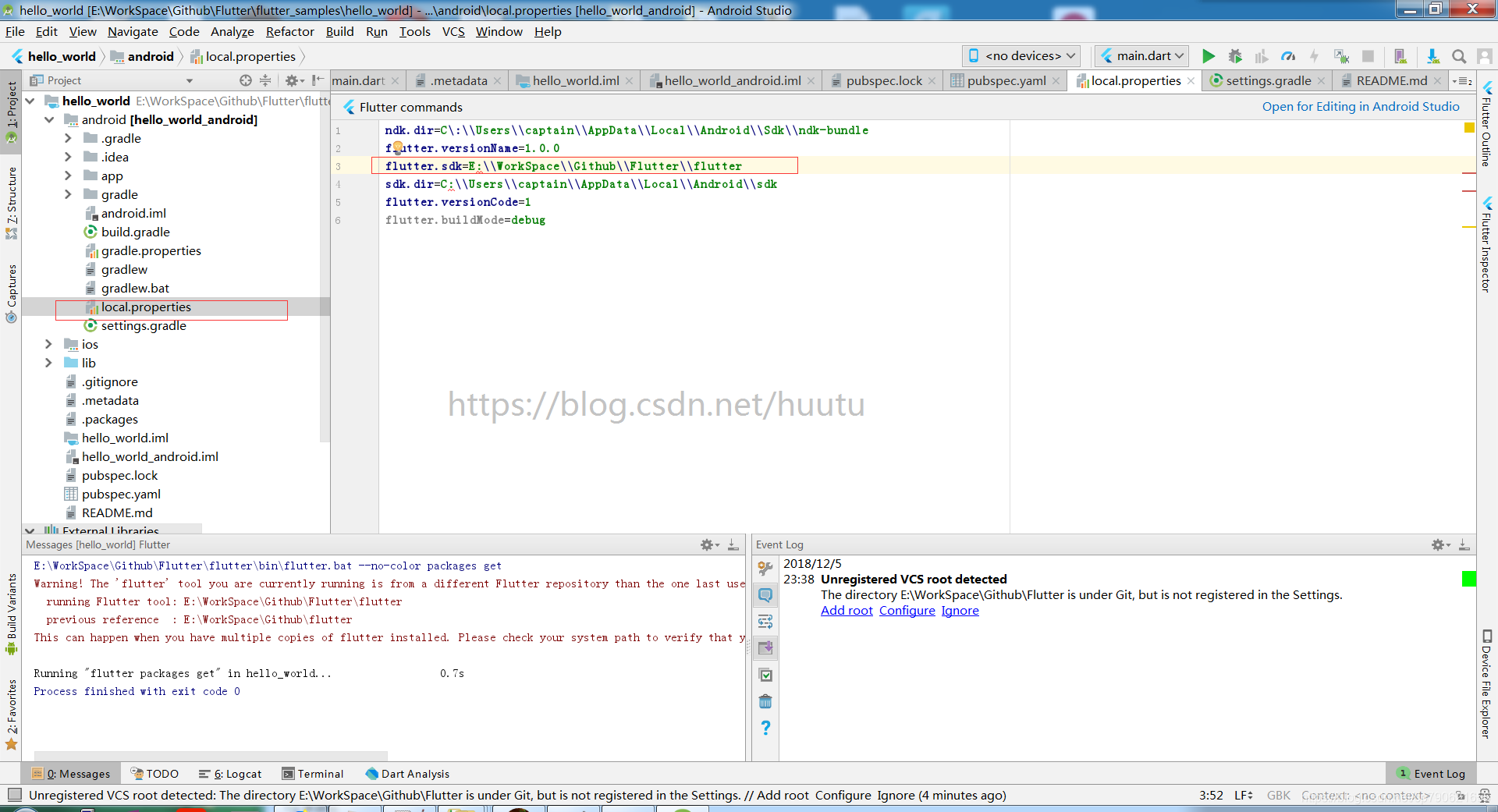Click Flutter commands in editor banner

click(410, 107)
